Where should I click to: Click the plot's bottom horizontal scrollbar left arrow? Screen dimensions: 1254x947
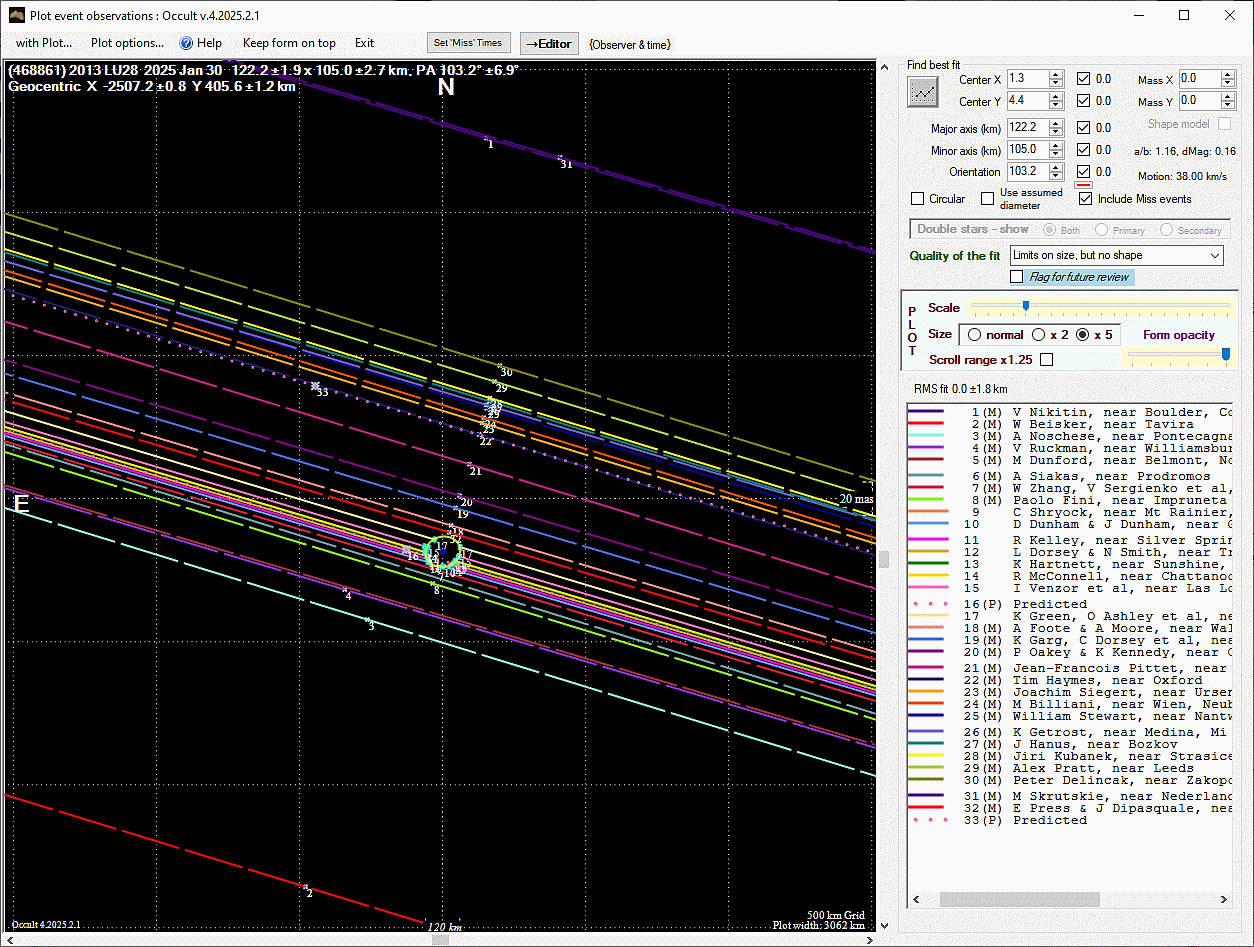(x=9, y=940)
